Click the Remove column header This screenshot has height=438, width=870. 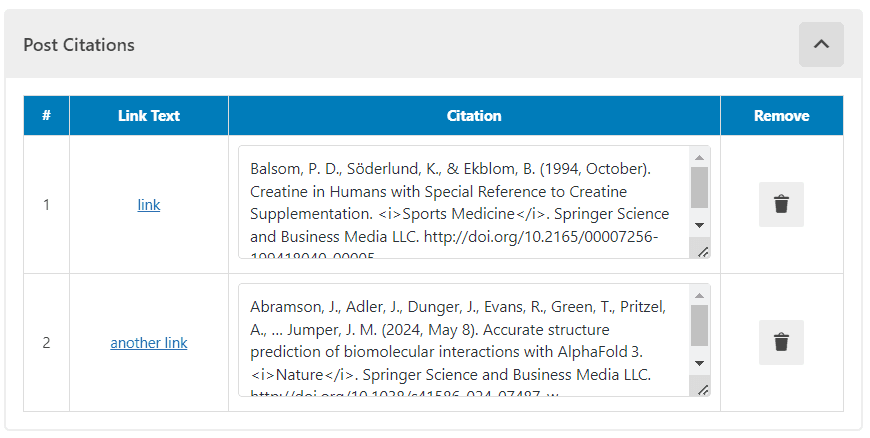click(x=781, y=116)
